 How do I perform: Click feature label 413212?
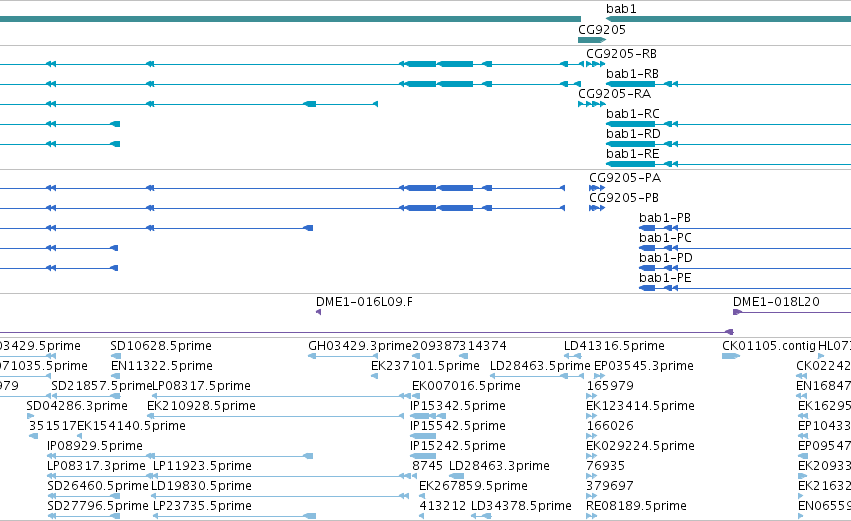click(x=443, y=507)
